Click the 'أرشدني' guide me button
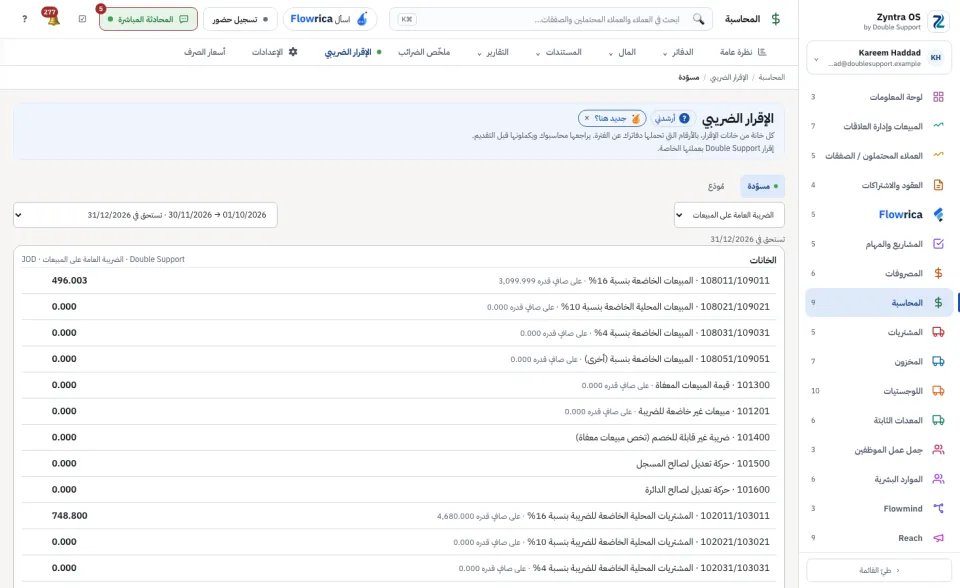The height and width of the screenshot is (588, 960). 672,118
